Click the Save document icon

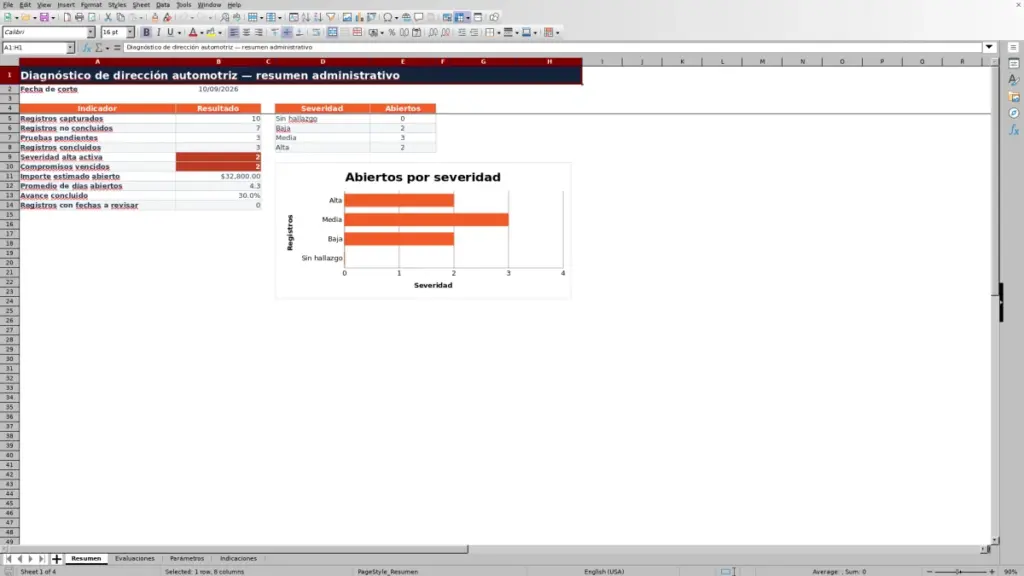coord(44,17)
